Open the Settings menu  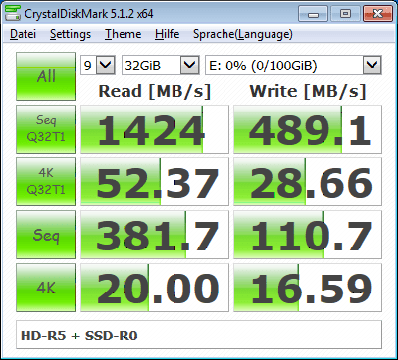70,34
